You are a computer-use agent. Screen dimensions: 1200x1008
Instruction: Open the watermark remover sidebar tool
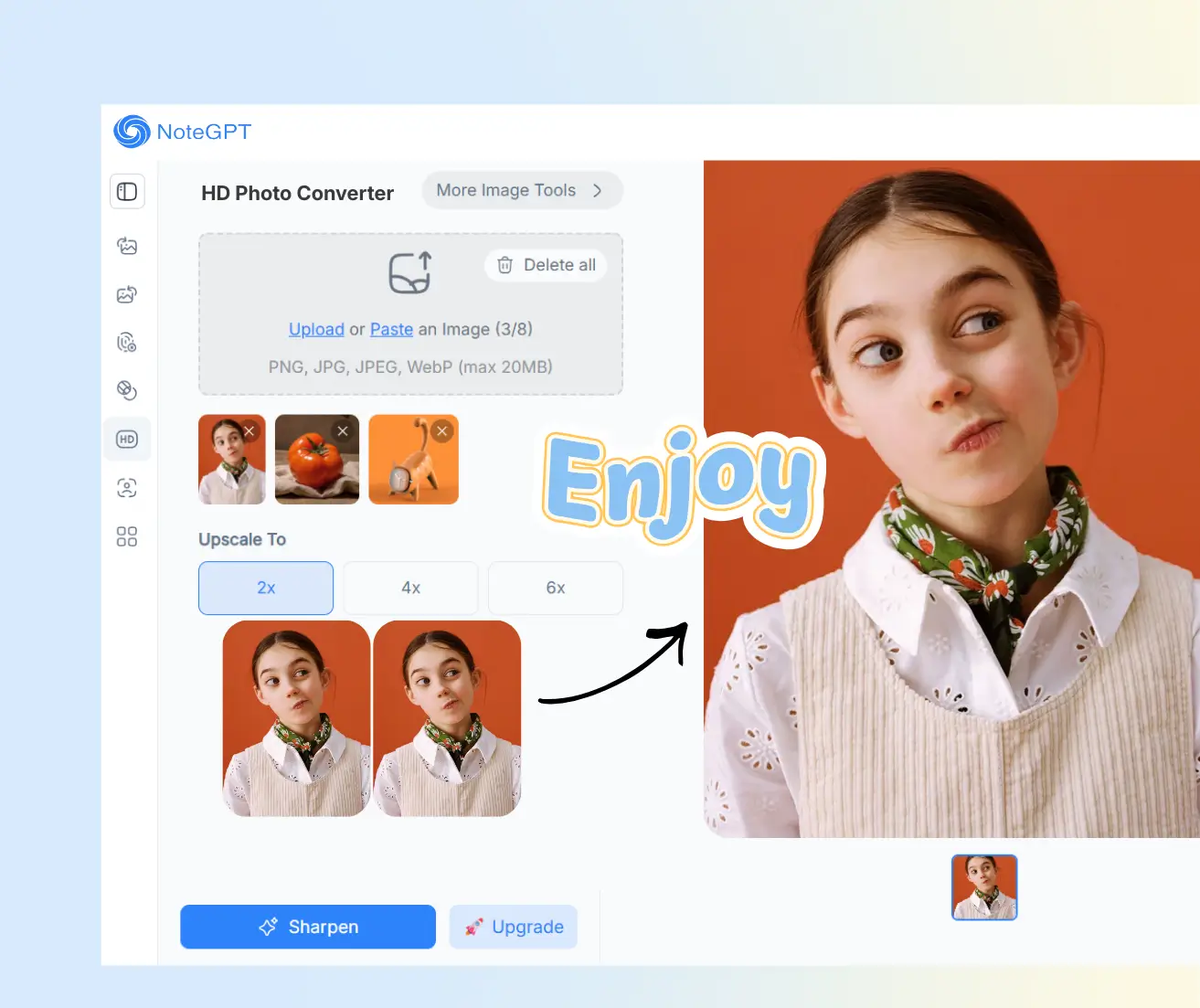pos(127,342)
